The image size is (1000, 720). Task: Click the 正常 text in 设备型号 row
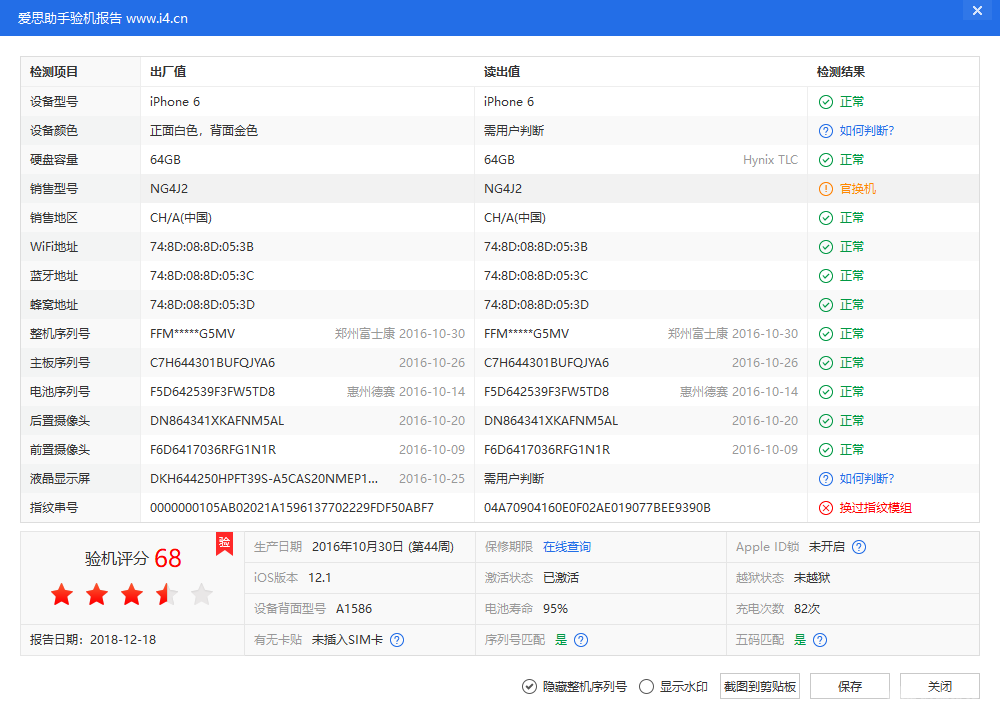tap(852, 102)
